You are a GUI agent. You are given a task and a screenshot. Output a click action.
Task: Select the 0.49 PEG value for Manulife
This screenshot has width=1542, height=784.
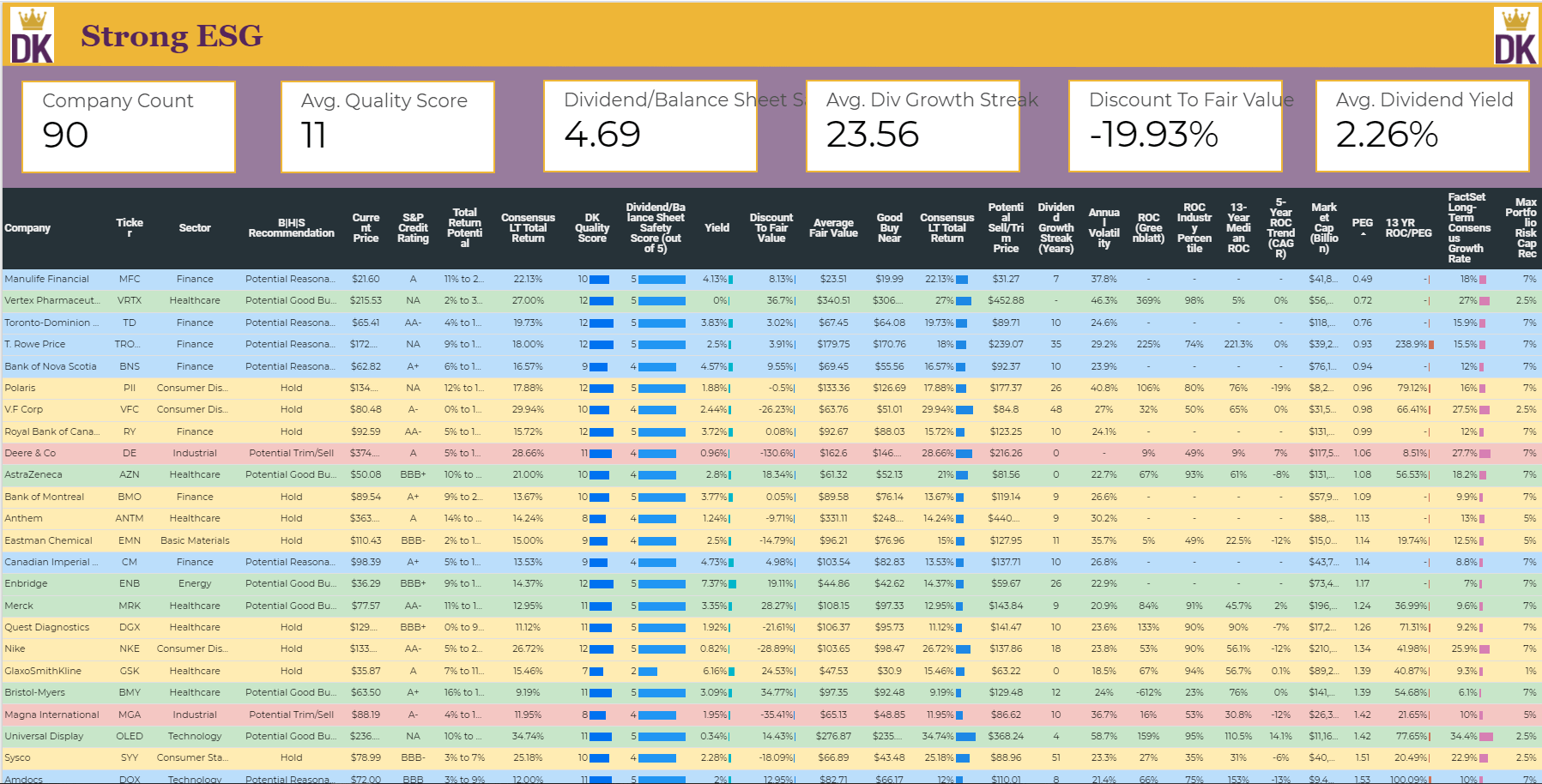[1363, 280]
